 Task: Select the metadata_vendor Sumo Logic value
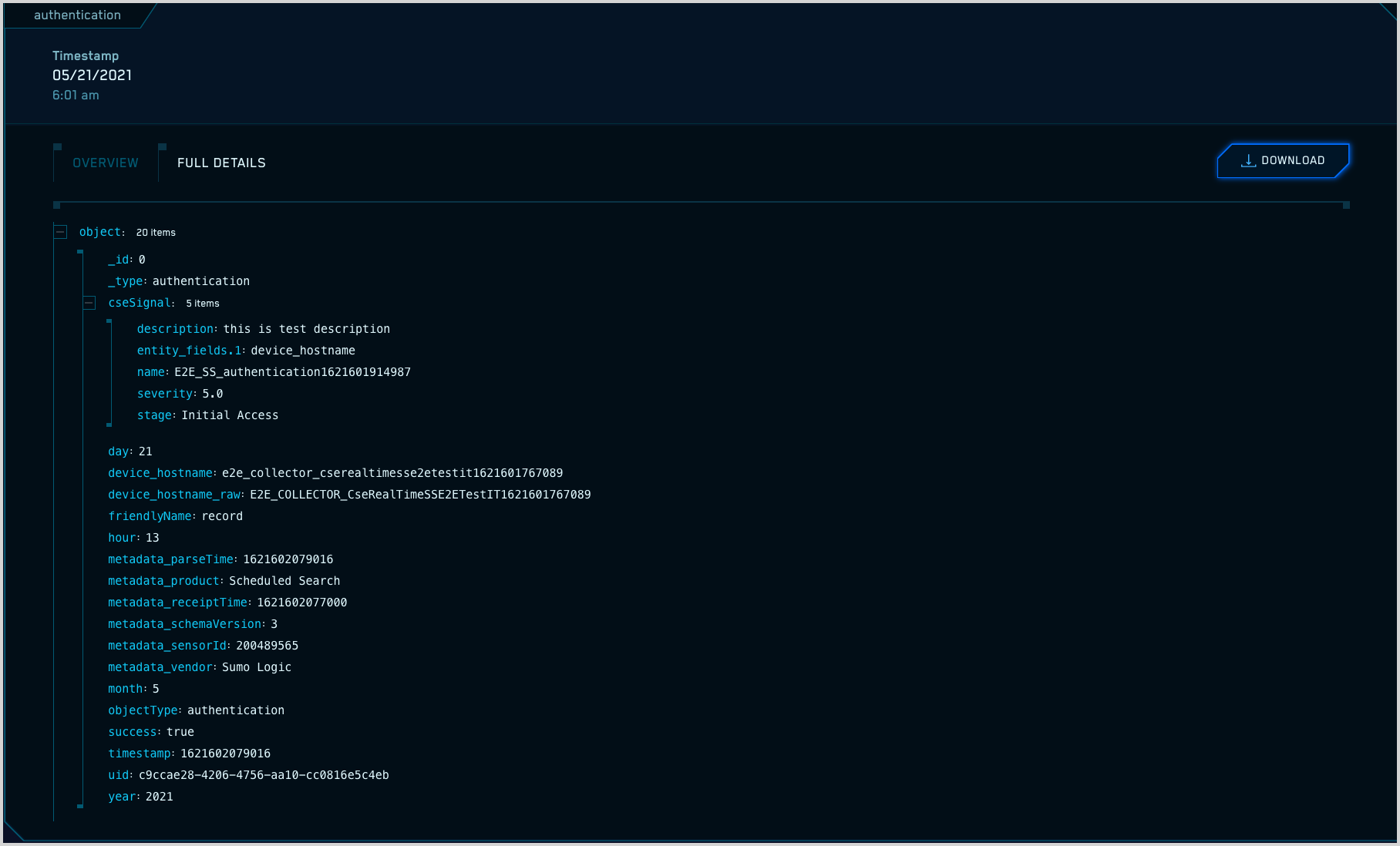(x=257, y=667)
